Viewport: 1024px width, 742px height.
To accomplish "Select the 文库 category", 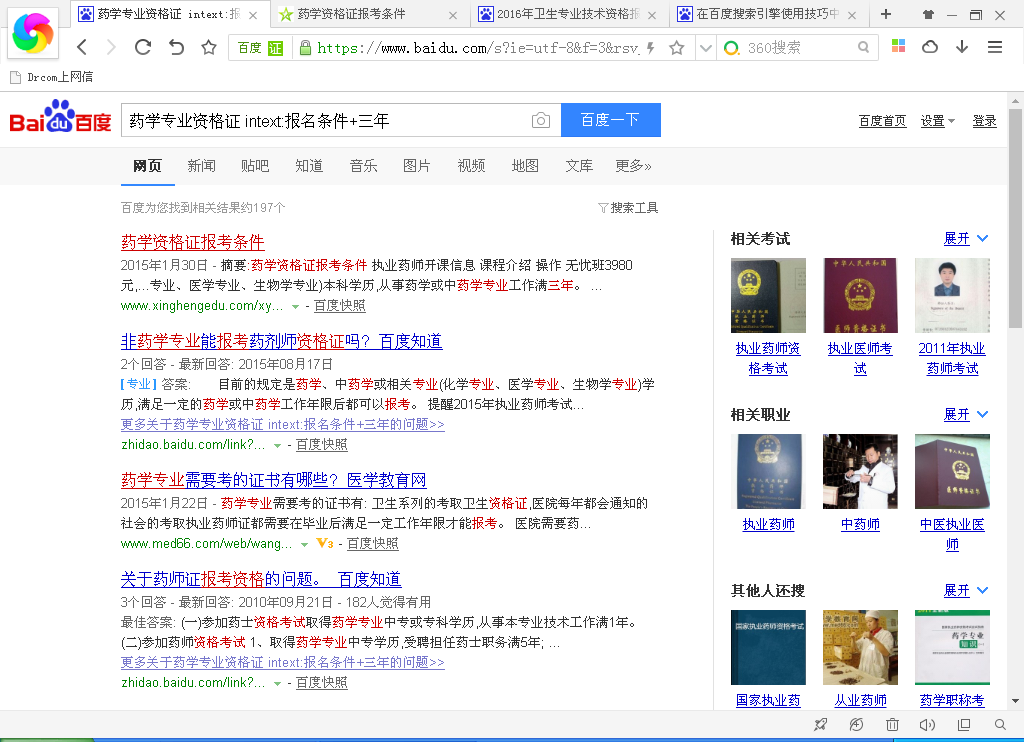I will (579, 166).
